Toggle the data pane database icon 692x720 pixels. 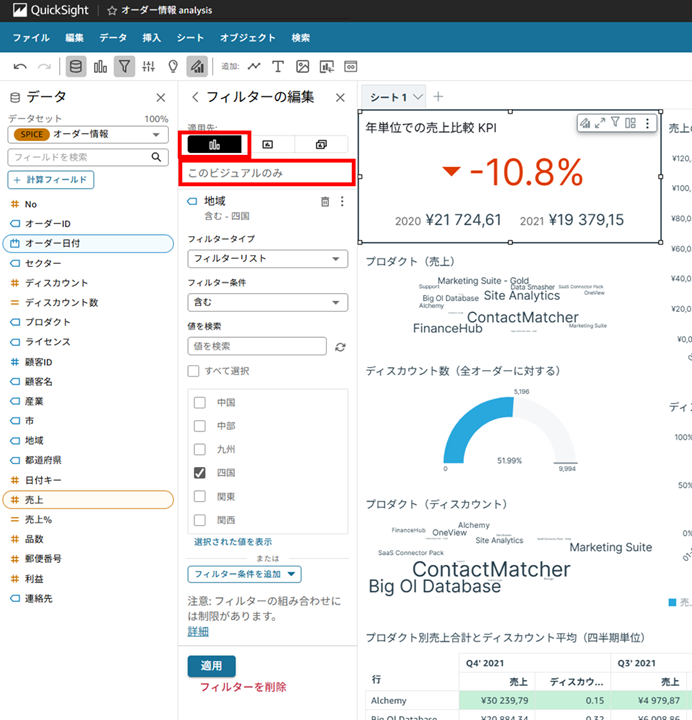point(76,67)
